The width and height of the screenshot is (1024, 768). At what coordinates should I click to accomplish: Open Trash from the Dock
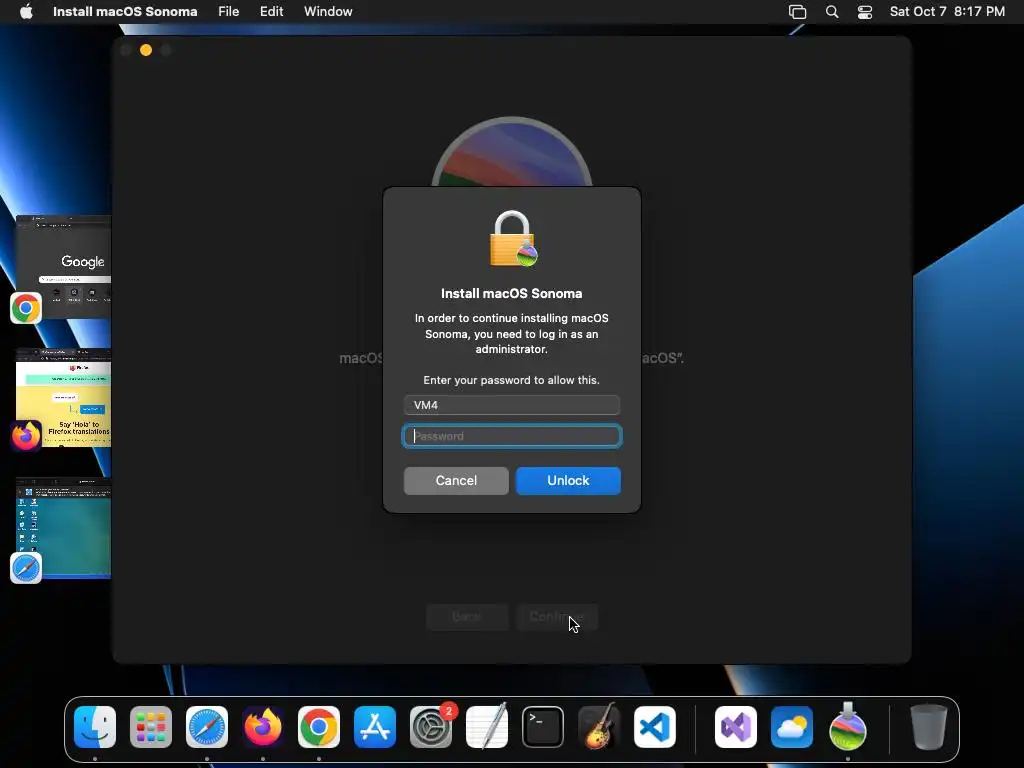[929, 727]
